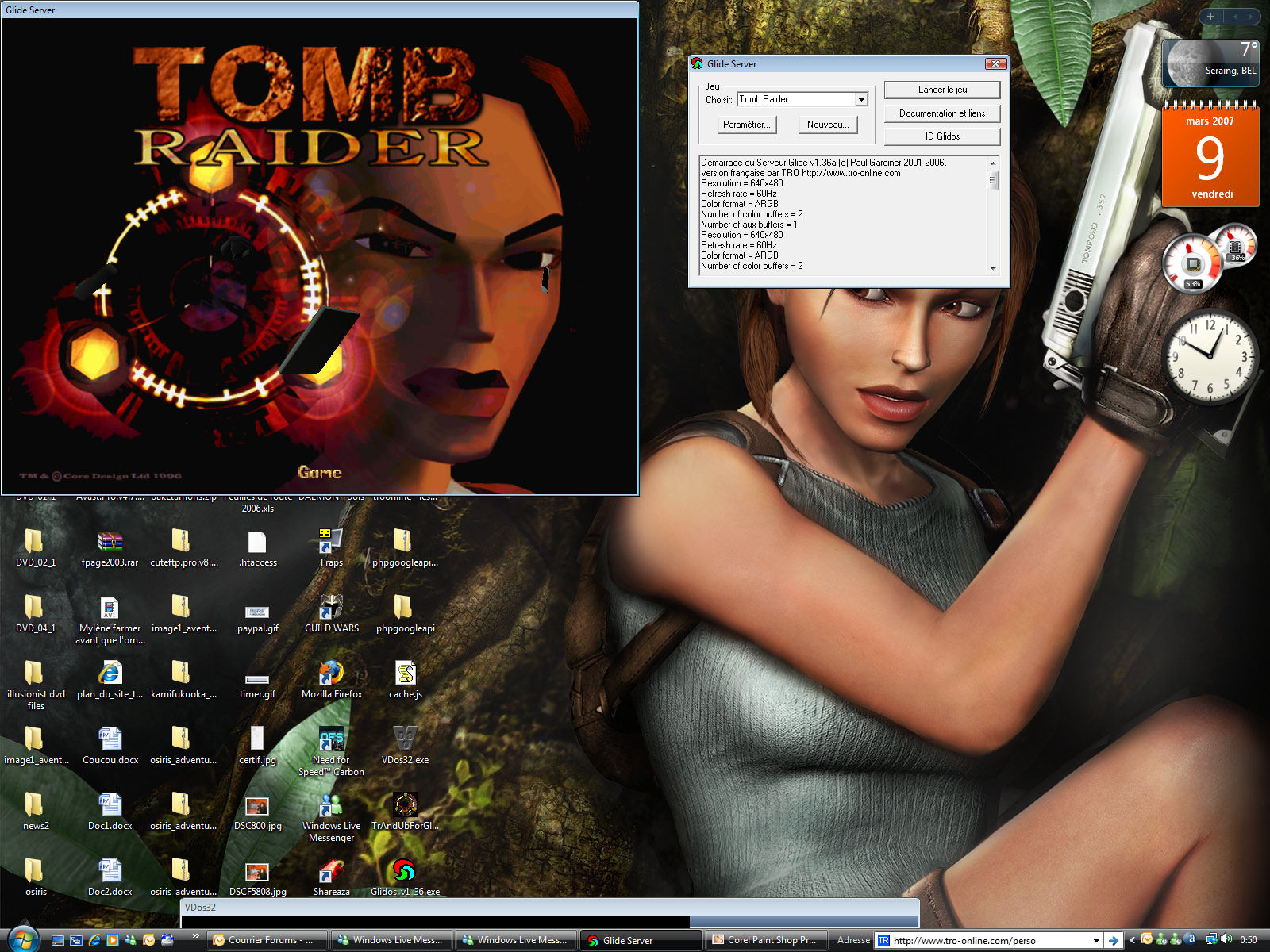The width and height of the screenshot is (1270, 952).
Task: Open the news2 folder icon
Action: 35,811
